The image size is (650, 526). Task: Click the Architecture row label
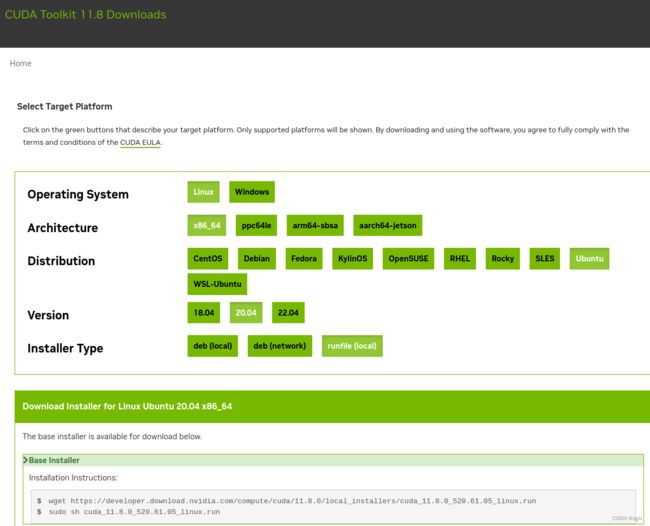pyautogui.click(x=63, y=228)
